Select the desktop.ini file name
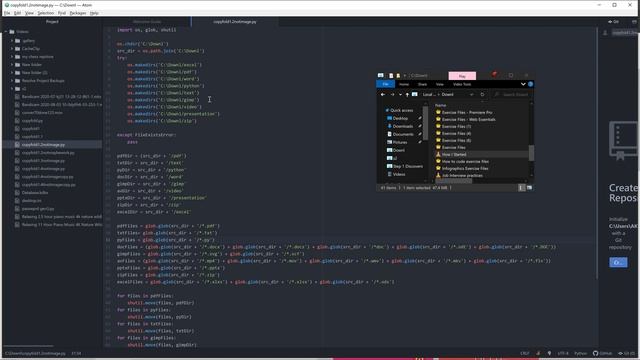The height and width of the screenshot is (360, 640). (31, 201)
